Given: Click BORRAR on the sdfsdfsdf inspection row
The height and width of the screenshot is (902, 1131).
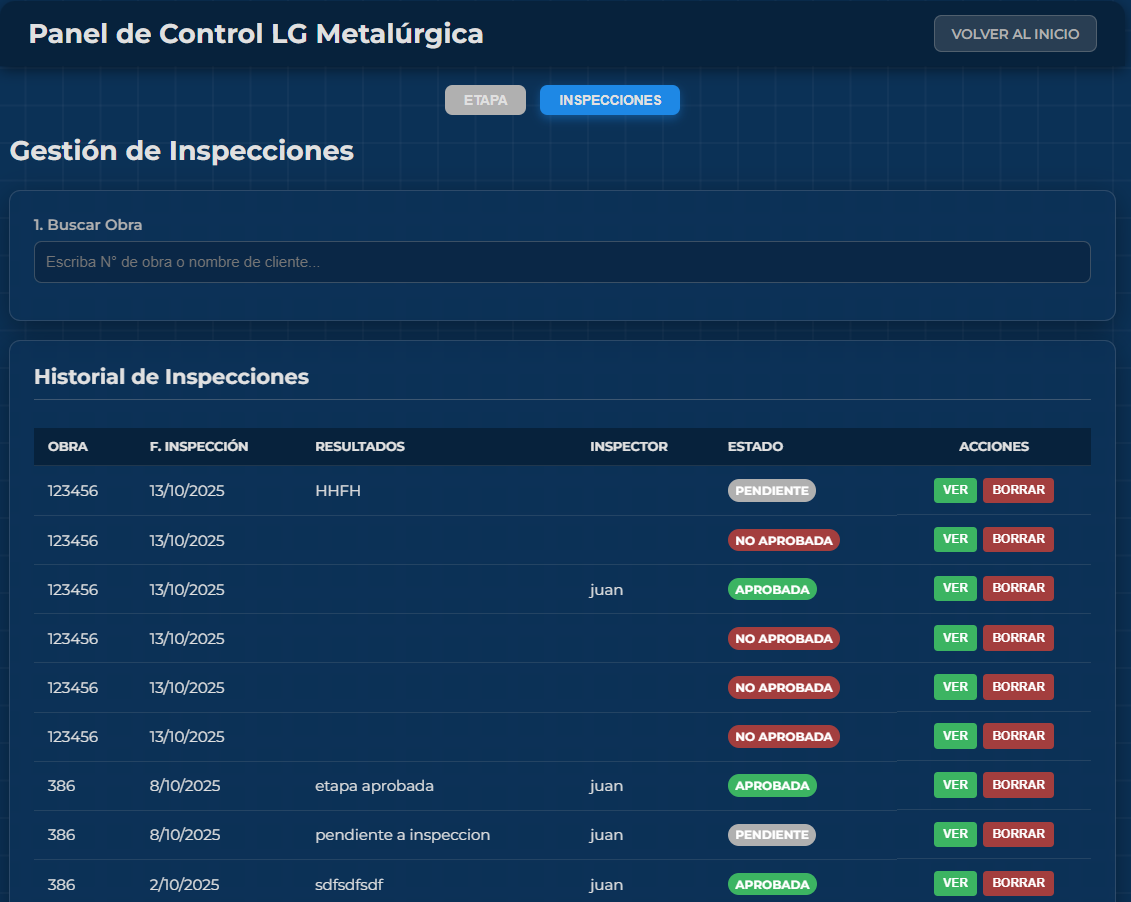Looking at the screenshot, I should (x=1018, y=883).
